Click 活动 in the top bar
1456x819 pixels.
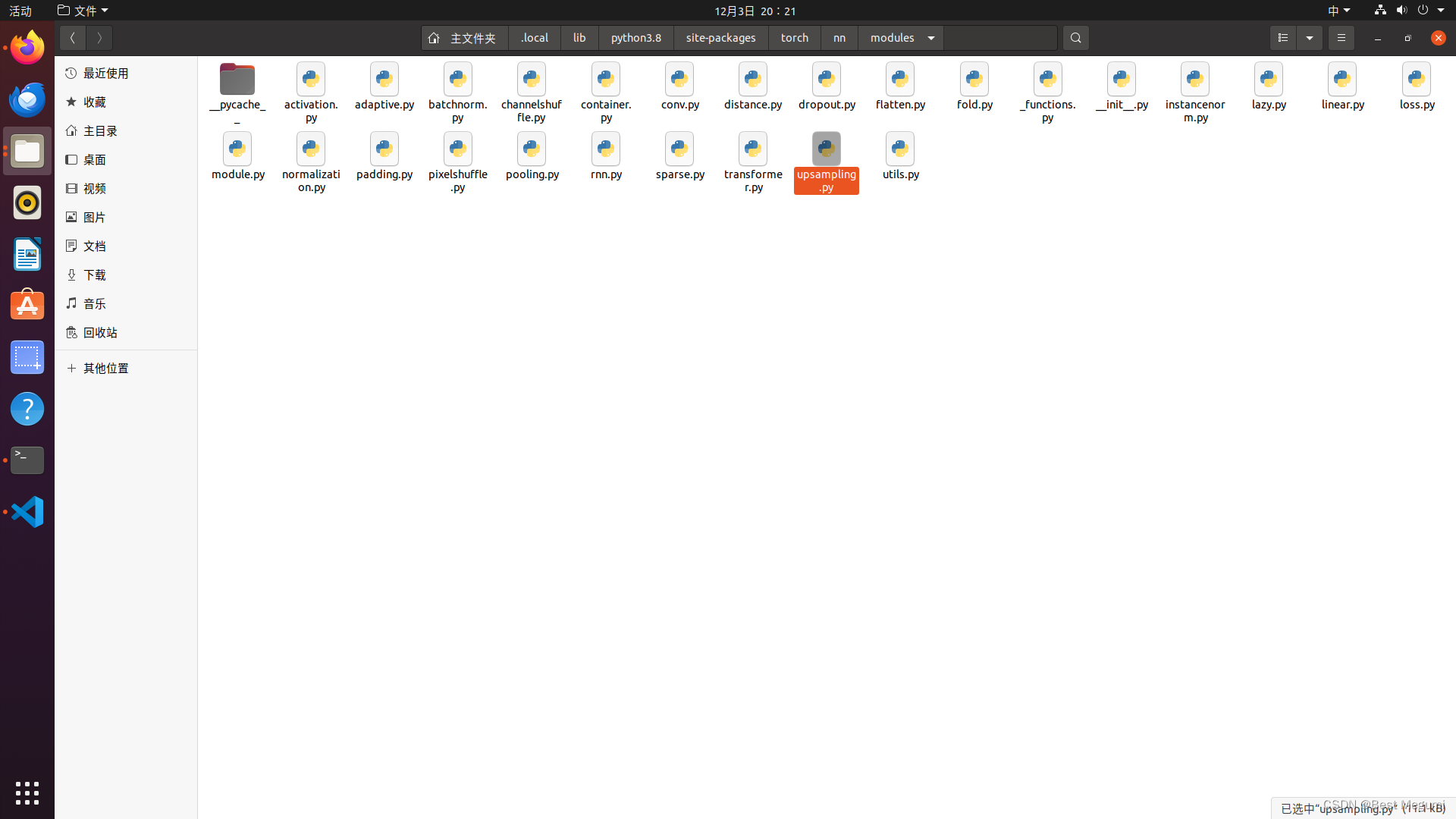coord(20,11)
